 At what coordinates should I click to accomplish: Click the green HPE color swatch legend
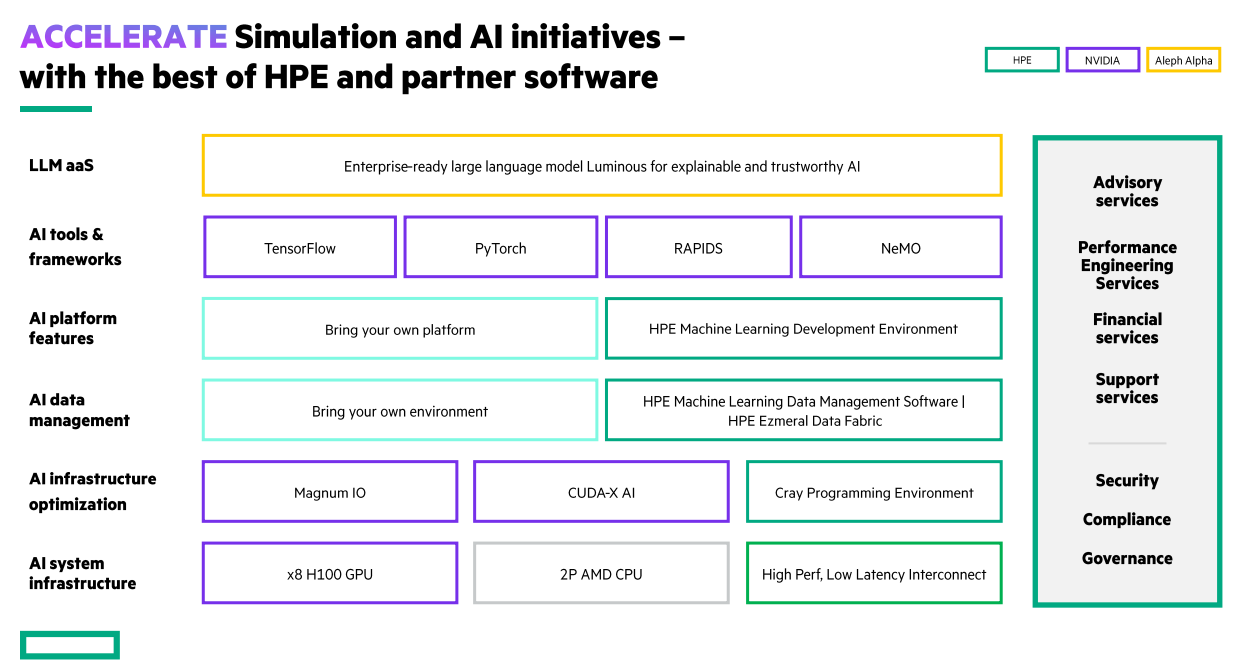point(1021,59)
